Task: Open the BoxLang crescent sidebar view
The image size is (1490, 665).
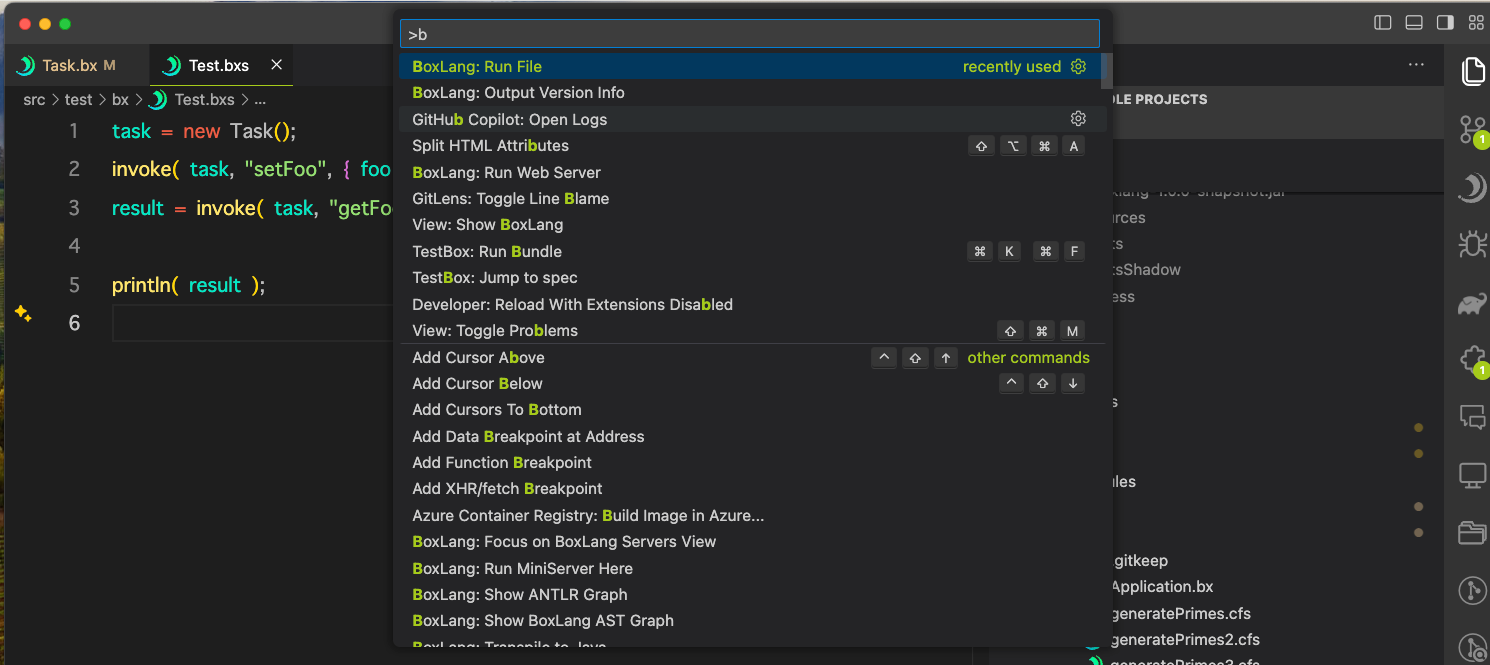Action: (1472, 187)
